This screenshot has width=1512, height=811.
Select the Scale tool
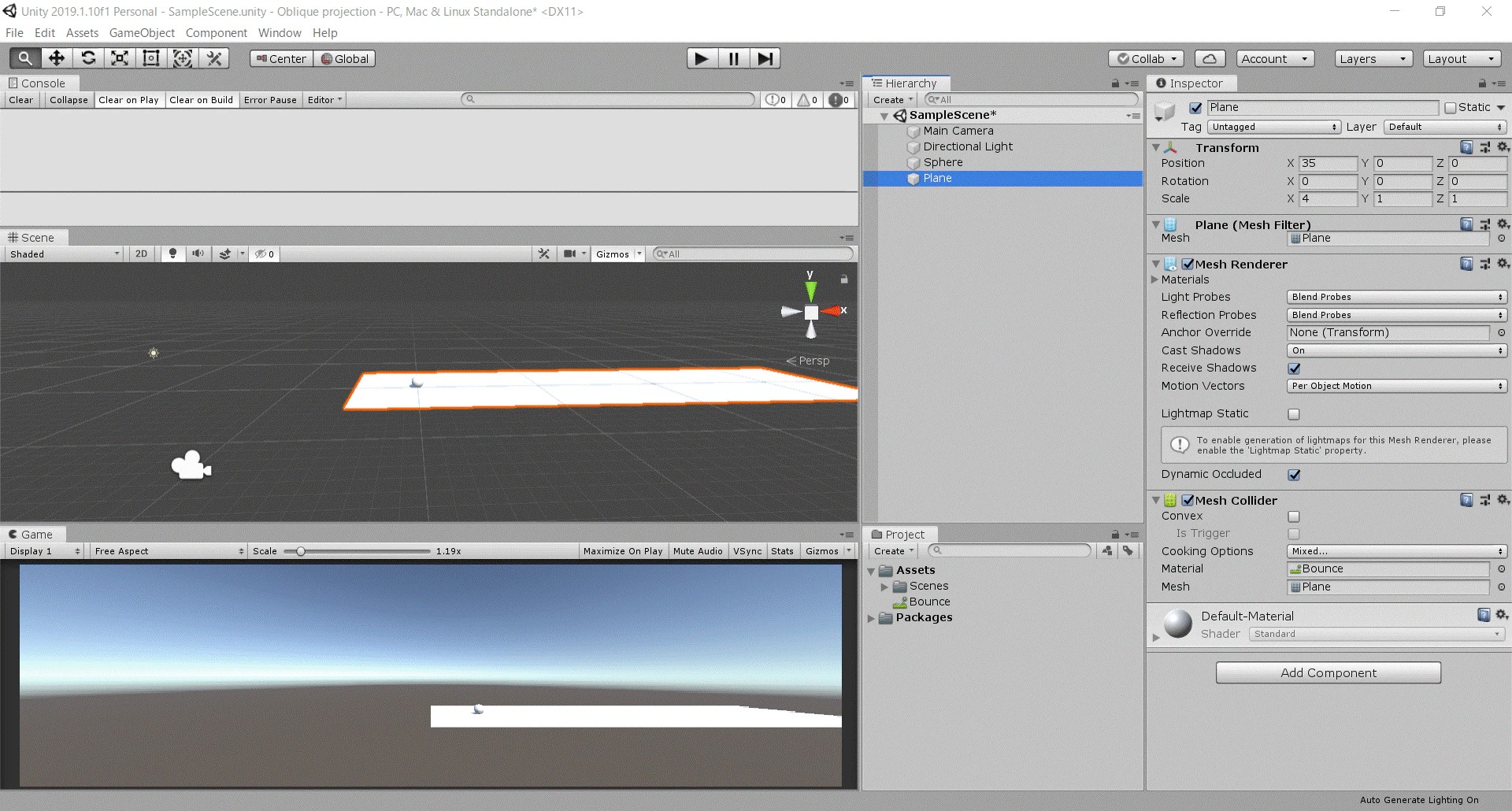120,58
